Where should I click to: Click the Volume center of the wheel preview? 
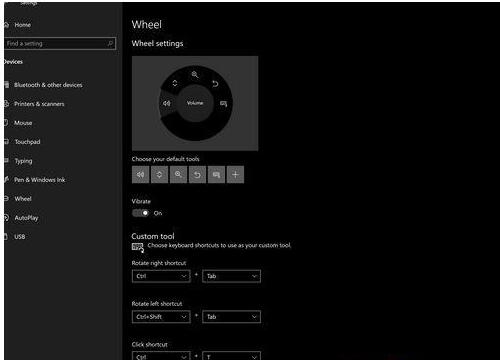point(195,103)
